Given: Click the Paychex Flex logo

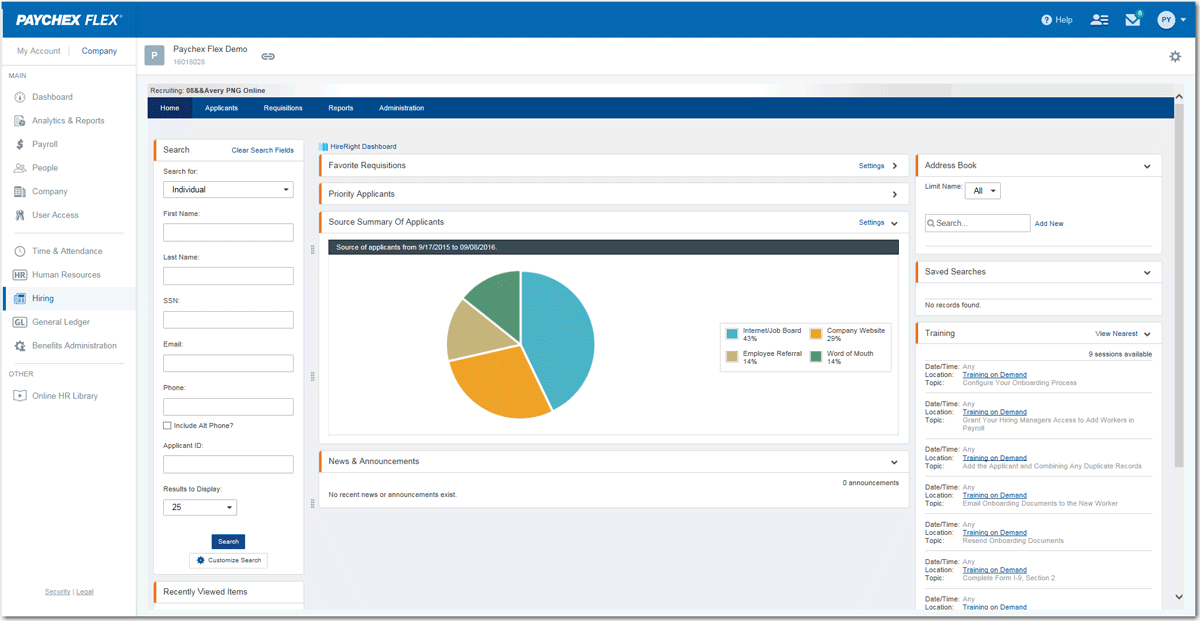Looking at the screenshot, I should pyautogui.click(x=68, y=19).
